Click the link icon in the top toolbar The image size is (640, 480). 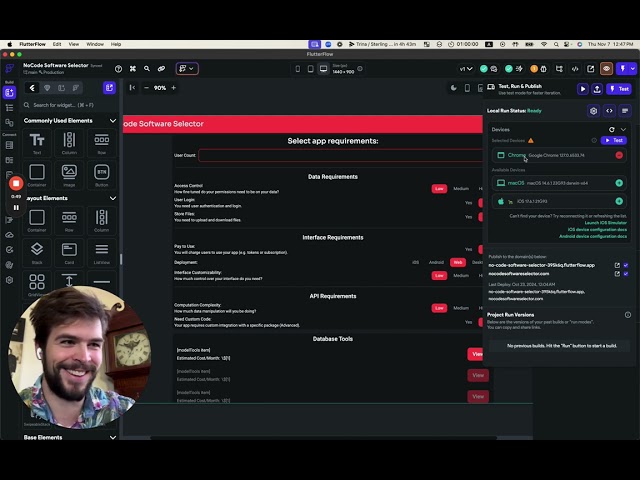(x=162, y=69)
